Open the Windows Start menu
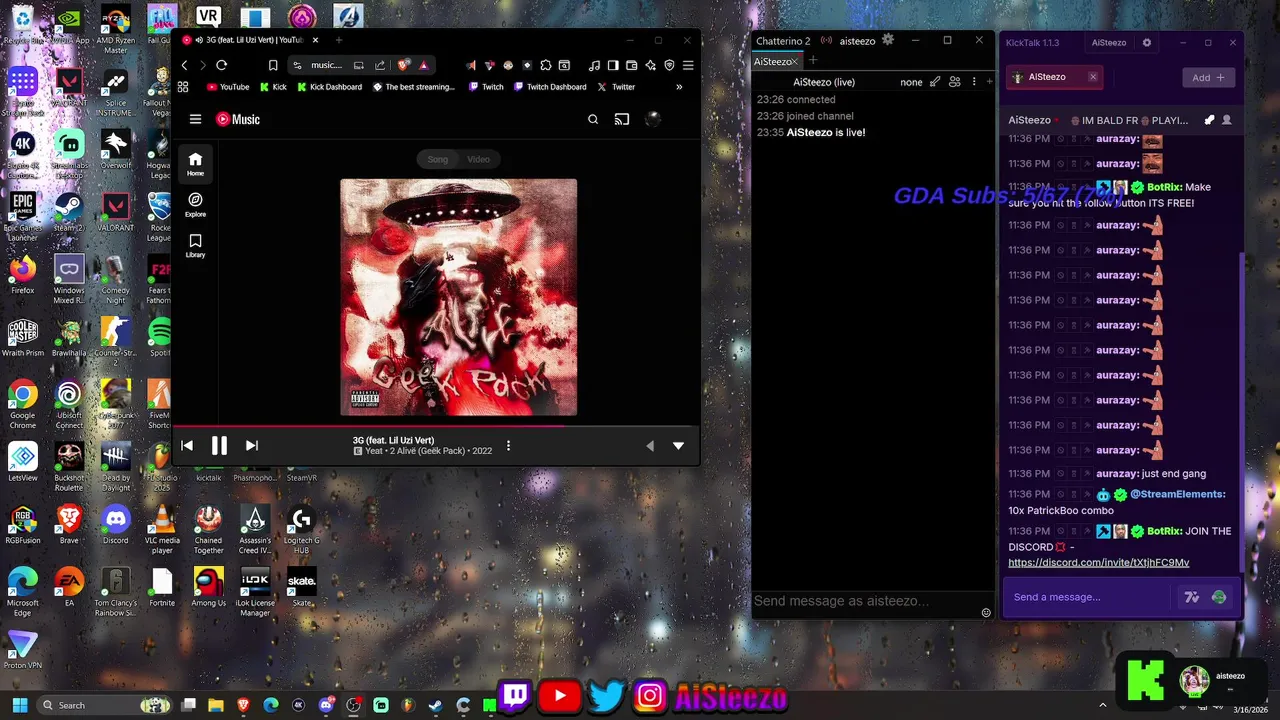1280x720 pixels. 19,705
